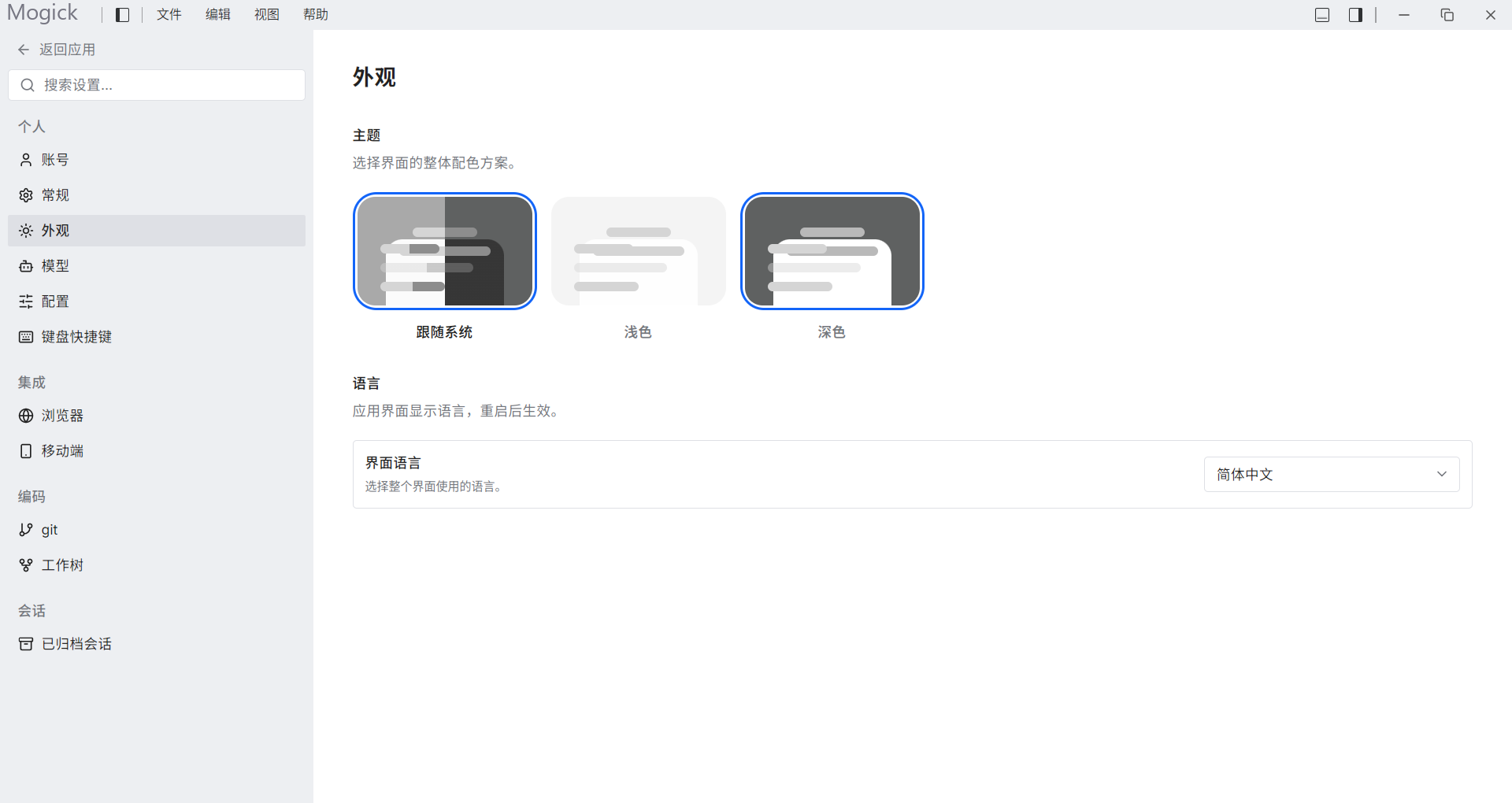Click the tree icon beside 工作树
The image size is (1512, 803).
click(x=26, y=565)
